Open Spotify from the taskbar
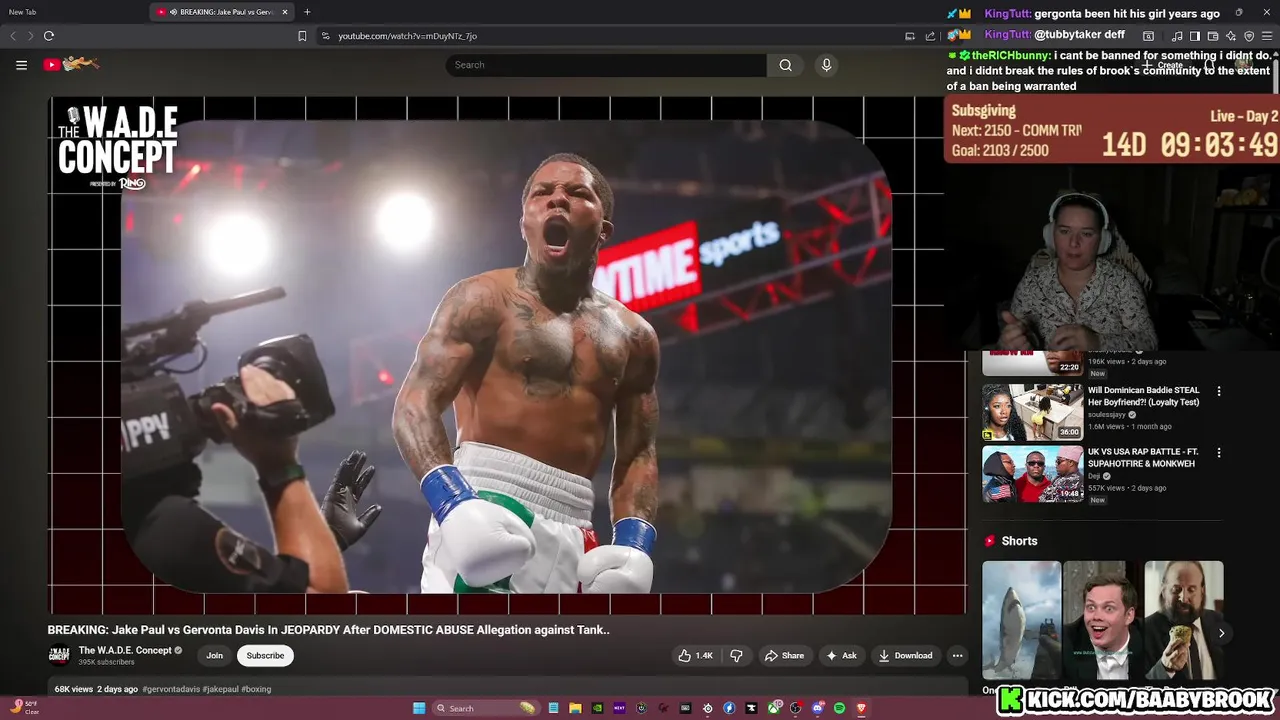Viewport: 1280px width, 720px height. [x=839, y=708]
